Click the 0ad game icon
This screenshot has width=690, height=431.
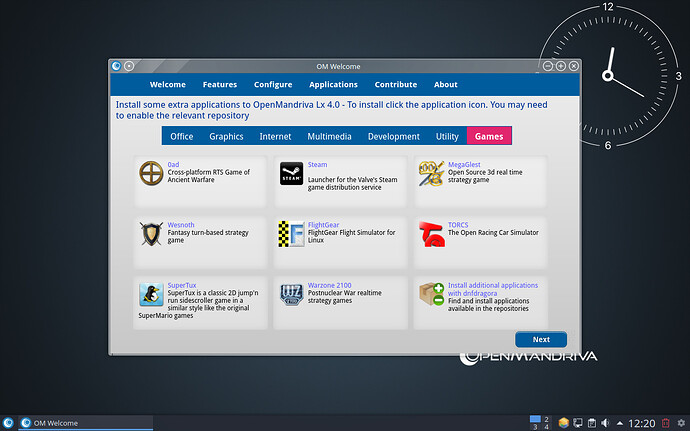151,173
